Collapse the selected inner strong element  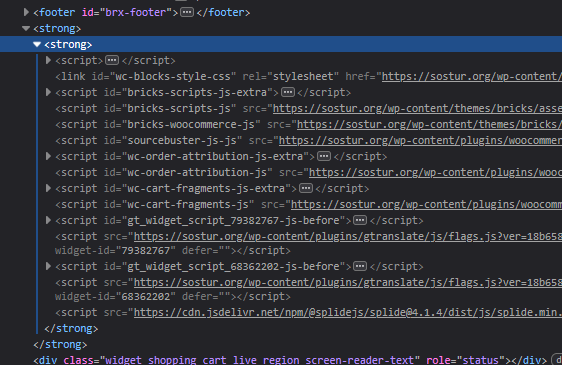[x=37, y=44]
